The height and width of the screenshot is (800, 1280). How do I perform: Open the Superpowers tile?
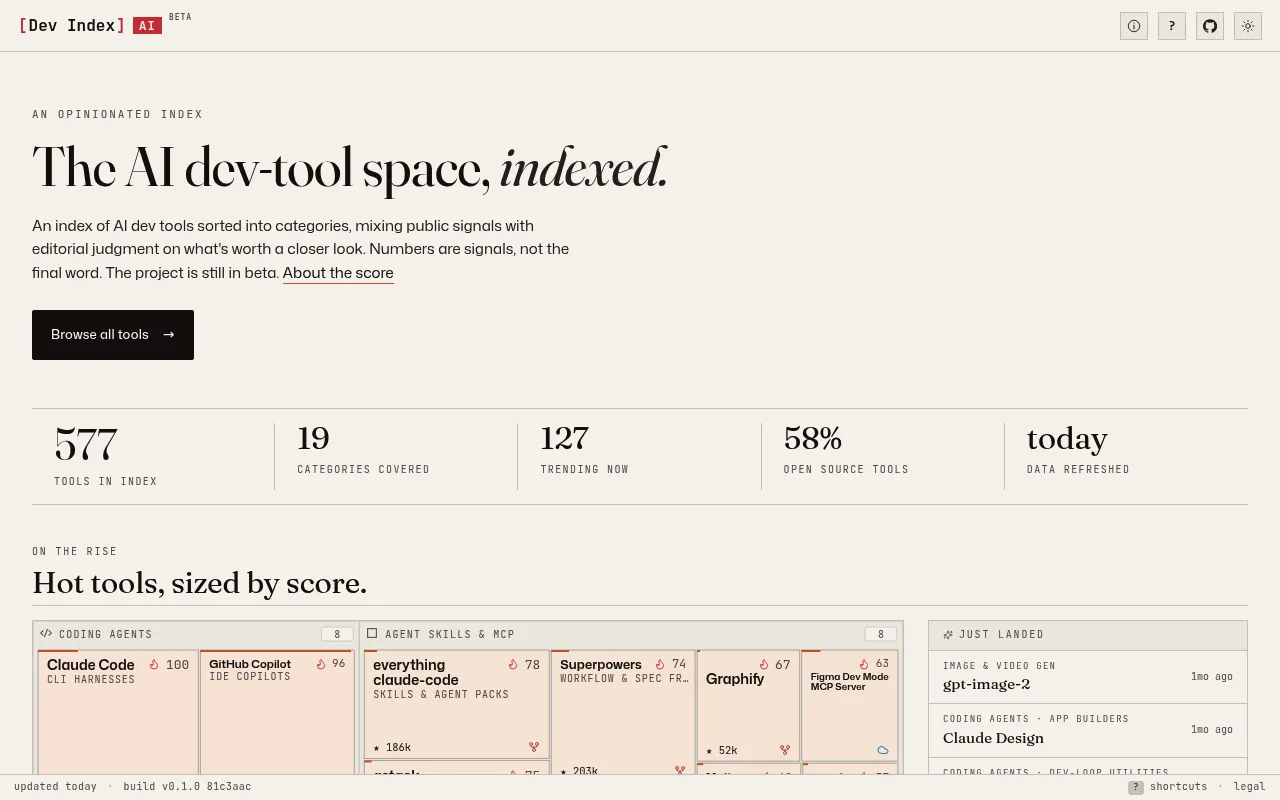point(623,712)
